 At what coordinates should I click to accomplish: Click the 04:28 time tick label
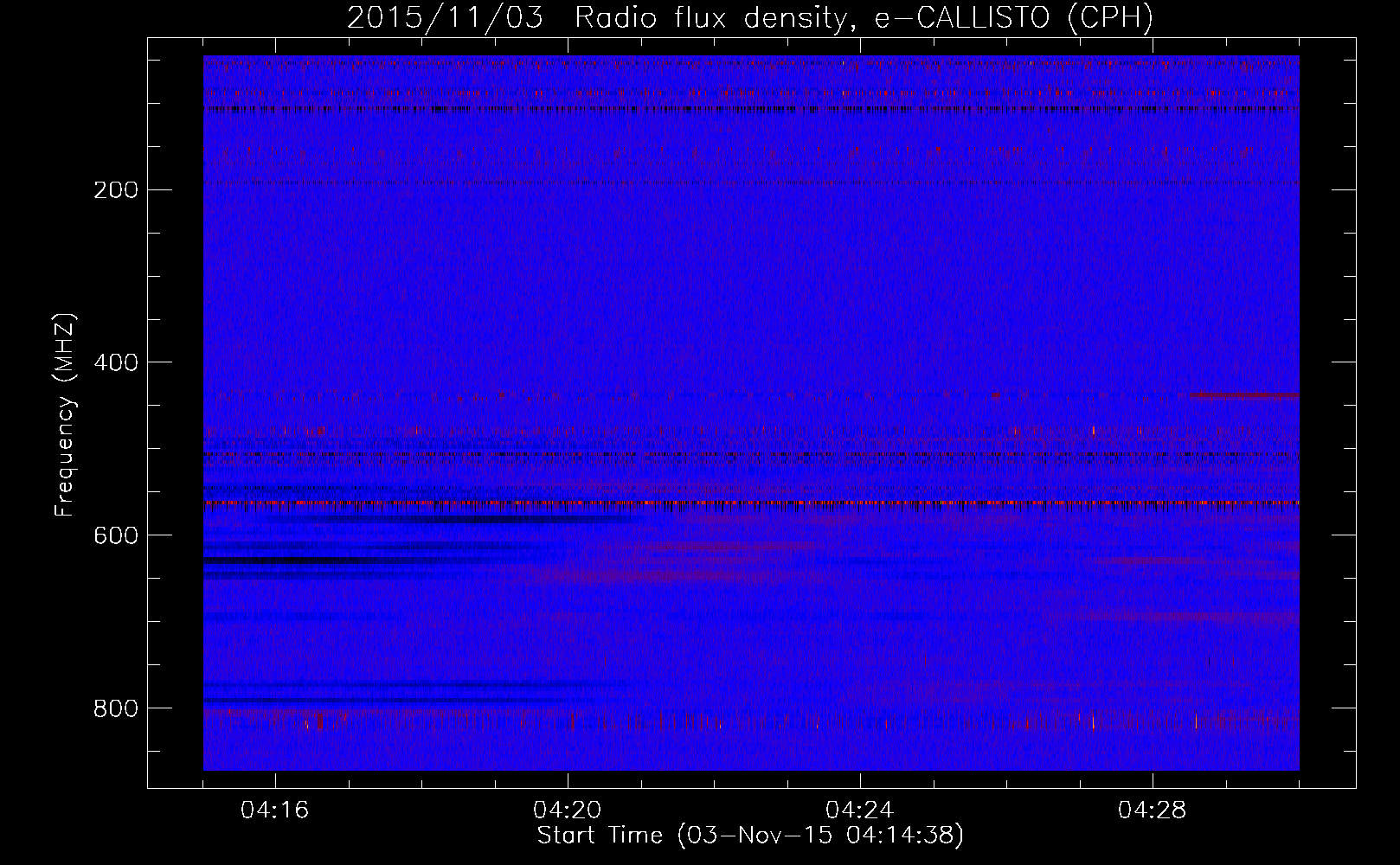1153,811
